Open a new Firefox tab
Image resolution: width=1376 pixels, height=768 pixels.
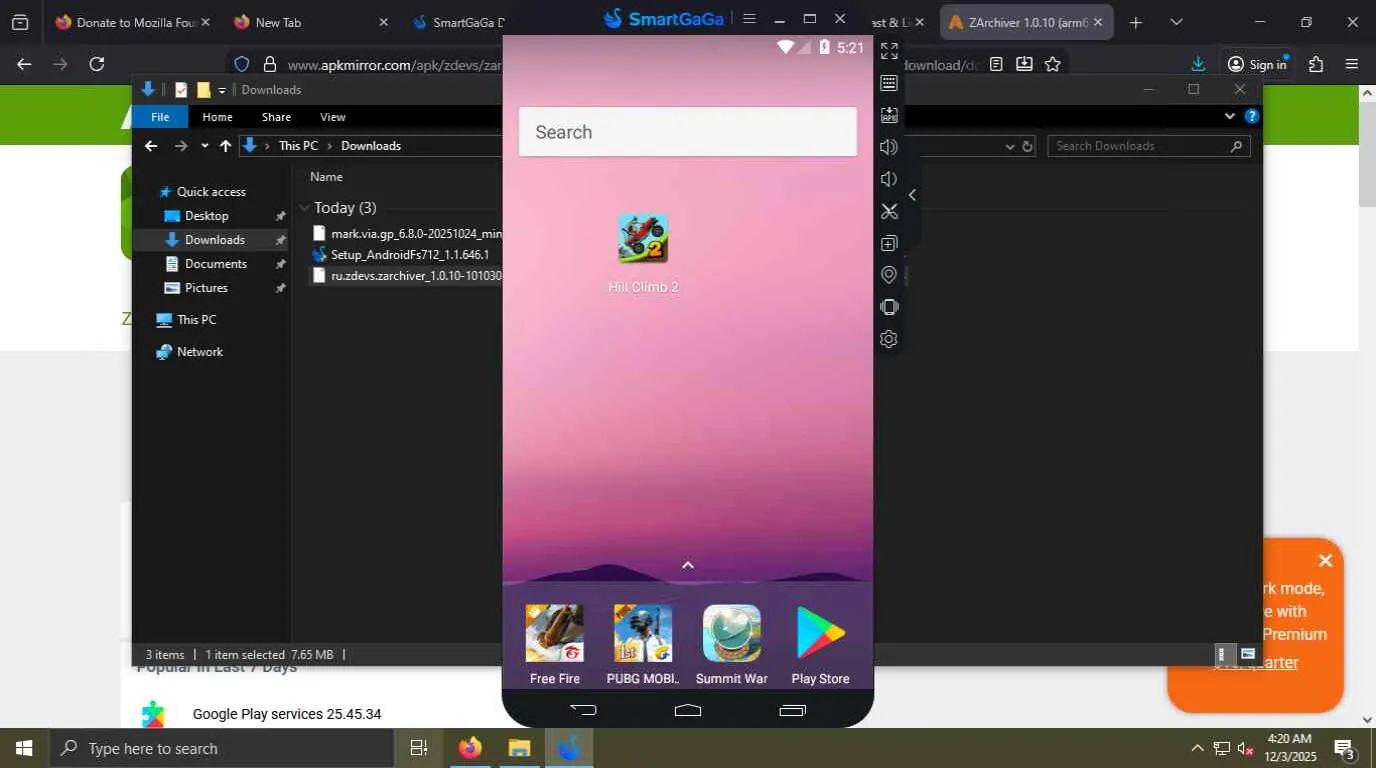click(x=1135, y=22)
